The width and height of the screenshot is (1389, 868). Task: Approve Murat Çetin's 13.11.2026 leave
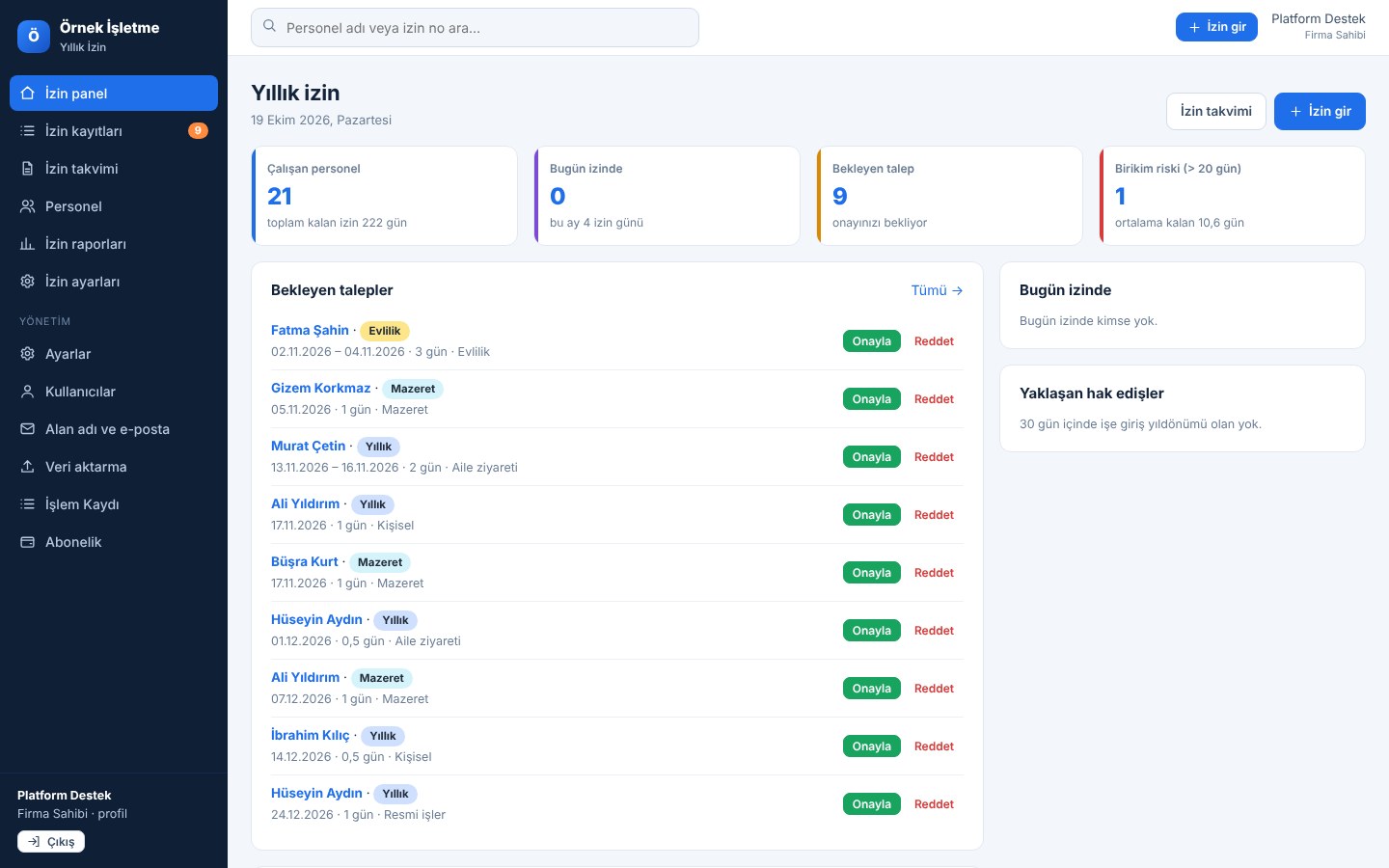(x=871, y=457)
